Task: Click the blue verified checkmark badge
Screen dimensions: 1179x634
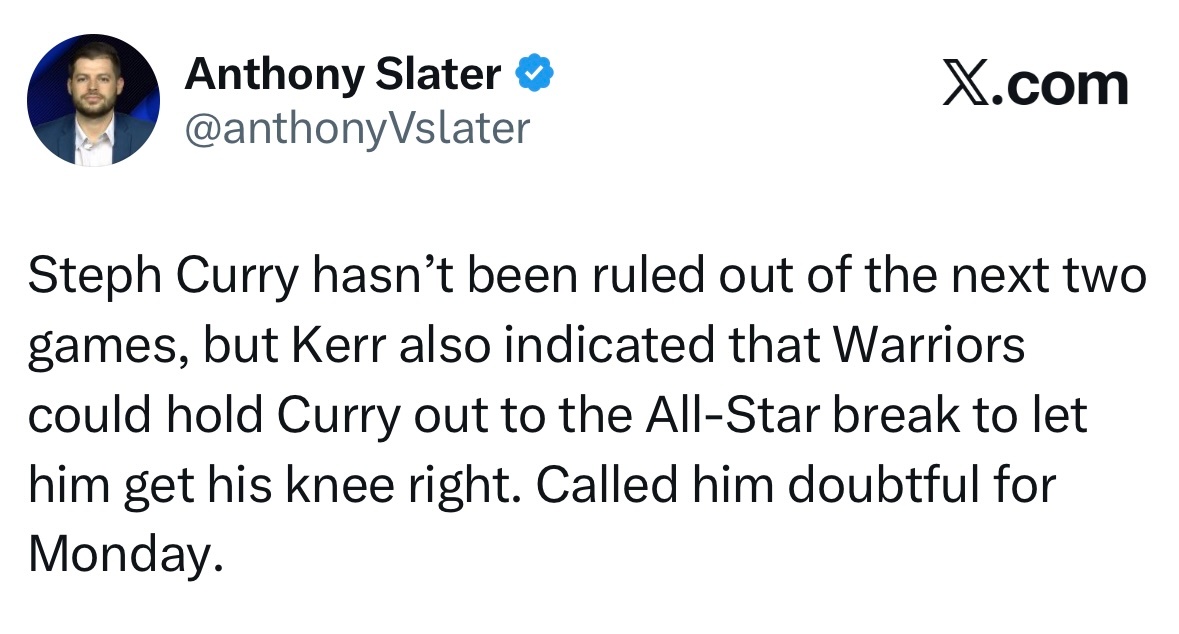Action: [534, 73]
